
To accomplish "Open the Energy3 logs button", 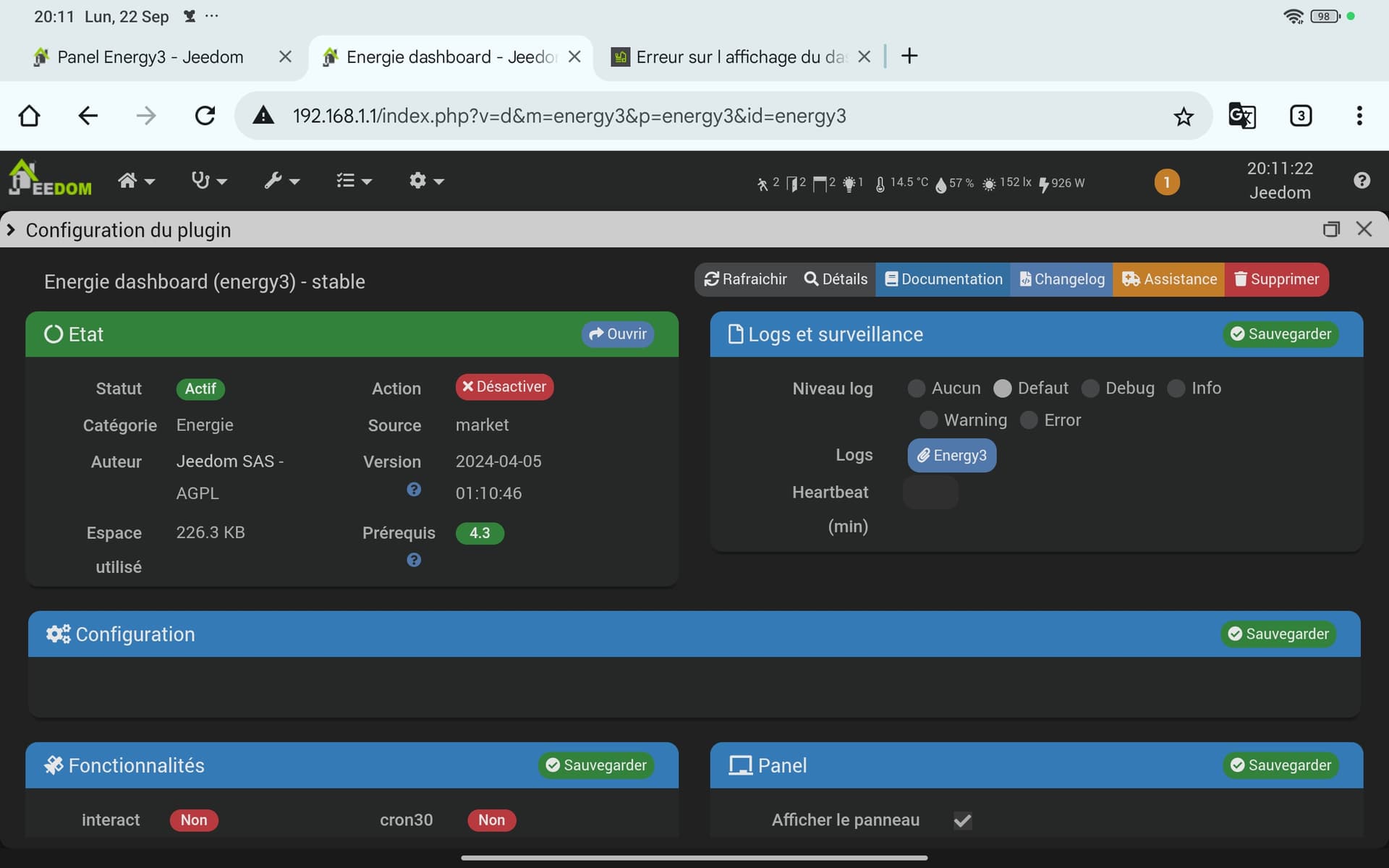I will (951, 456).
